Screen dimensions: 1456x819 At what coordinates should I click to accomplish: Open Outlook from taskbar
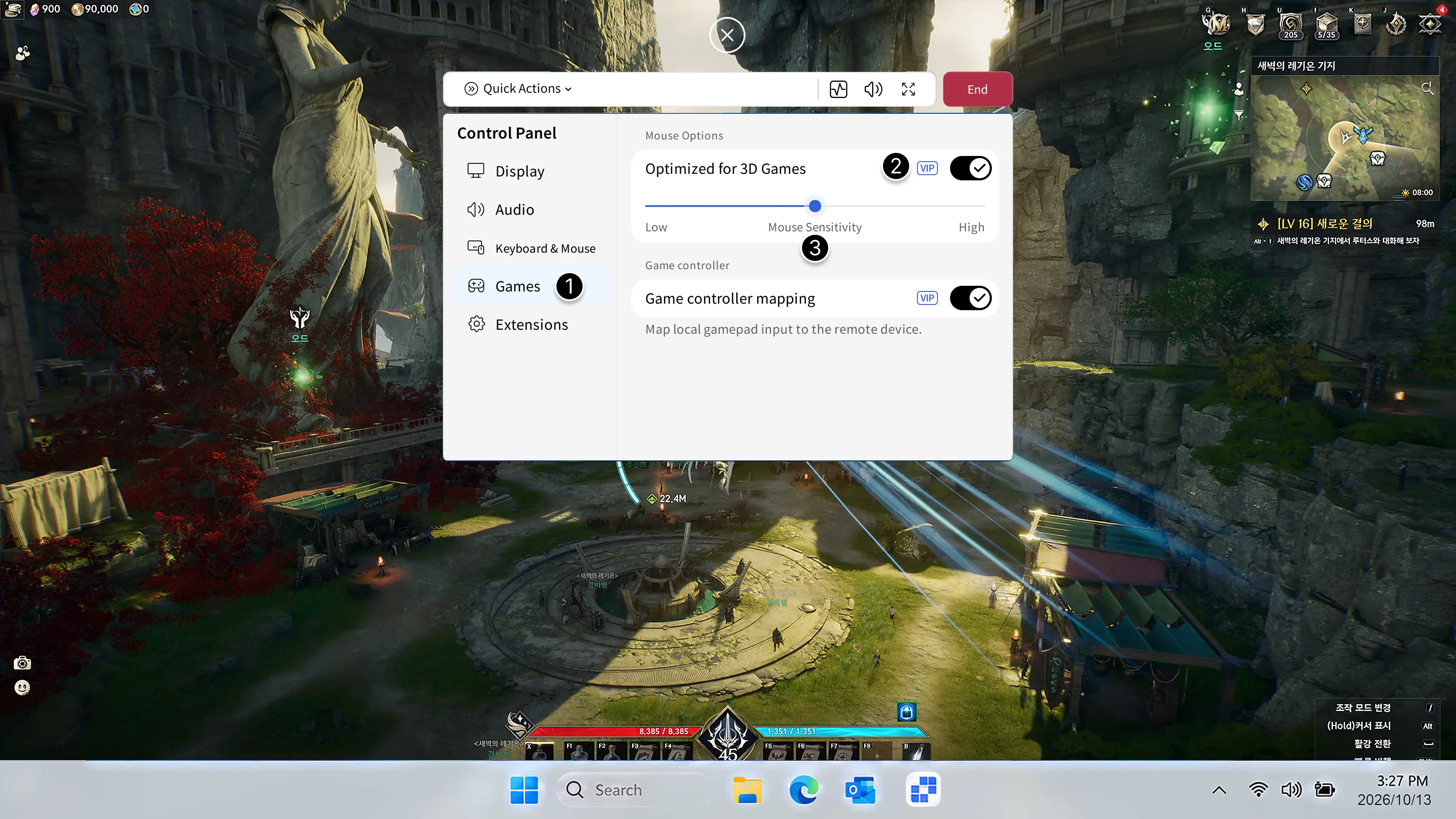(x=860, y=789)
